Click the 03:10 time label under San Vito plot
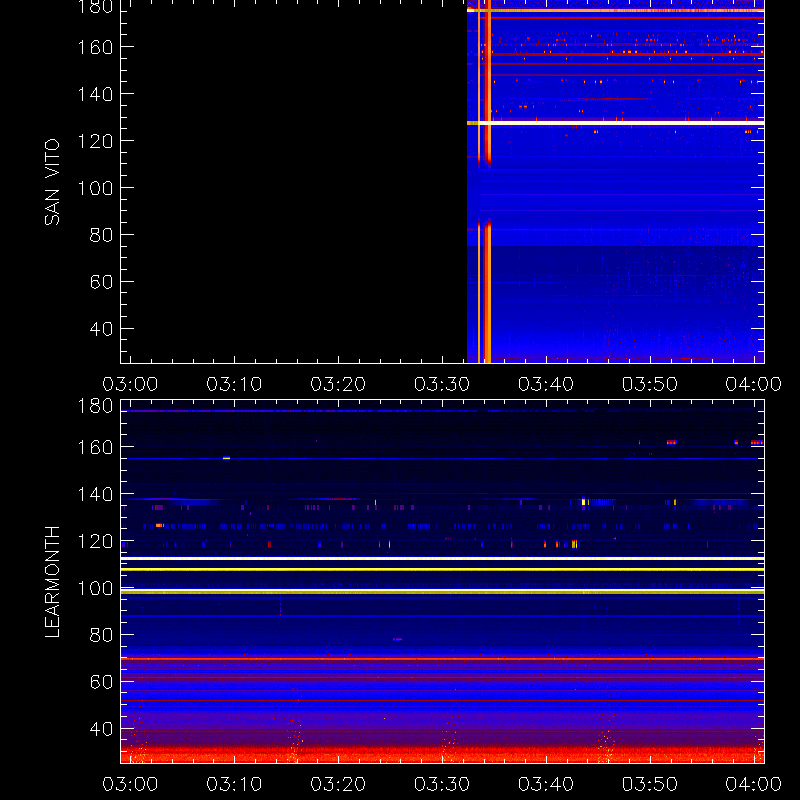This screenshot has height=800, width=800. (234, 384)
